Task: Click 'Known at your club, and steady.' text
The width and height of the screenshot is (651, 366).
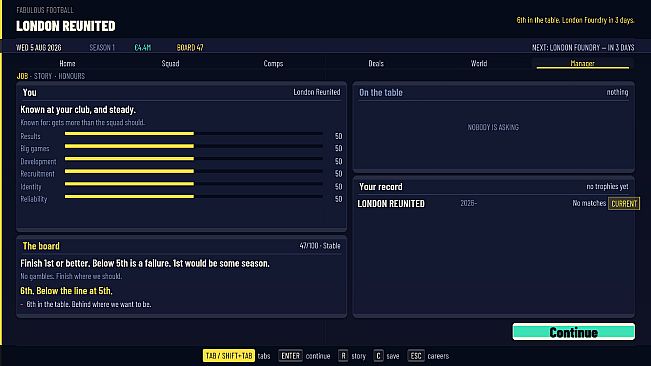Action: coord(78,110)
